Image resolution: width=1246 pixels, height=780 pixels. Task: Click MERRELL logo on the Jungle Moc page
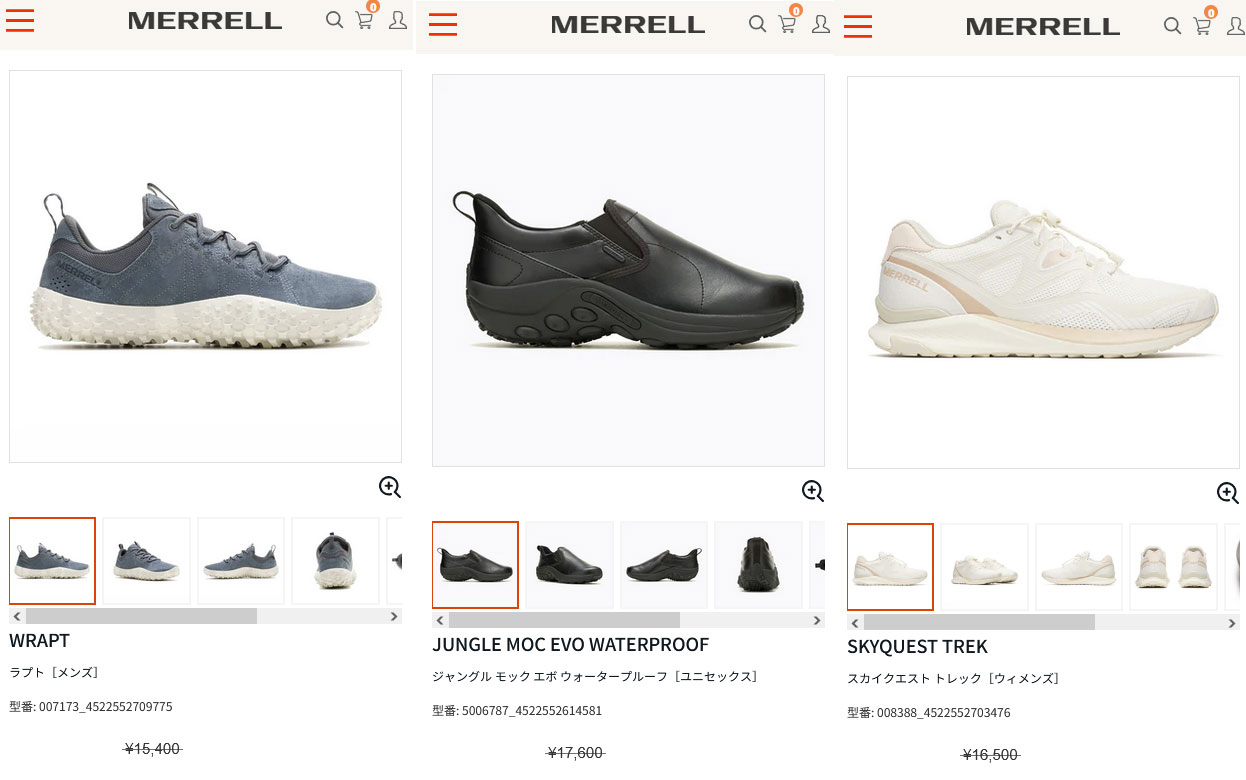[628, 25]
